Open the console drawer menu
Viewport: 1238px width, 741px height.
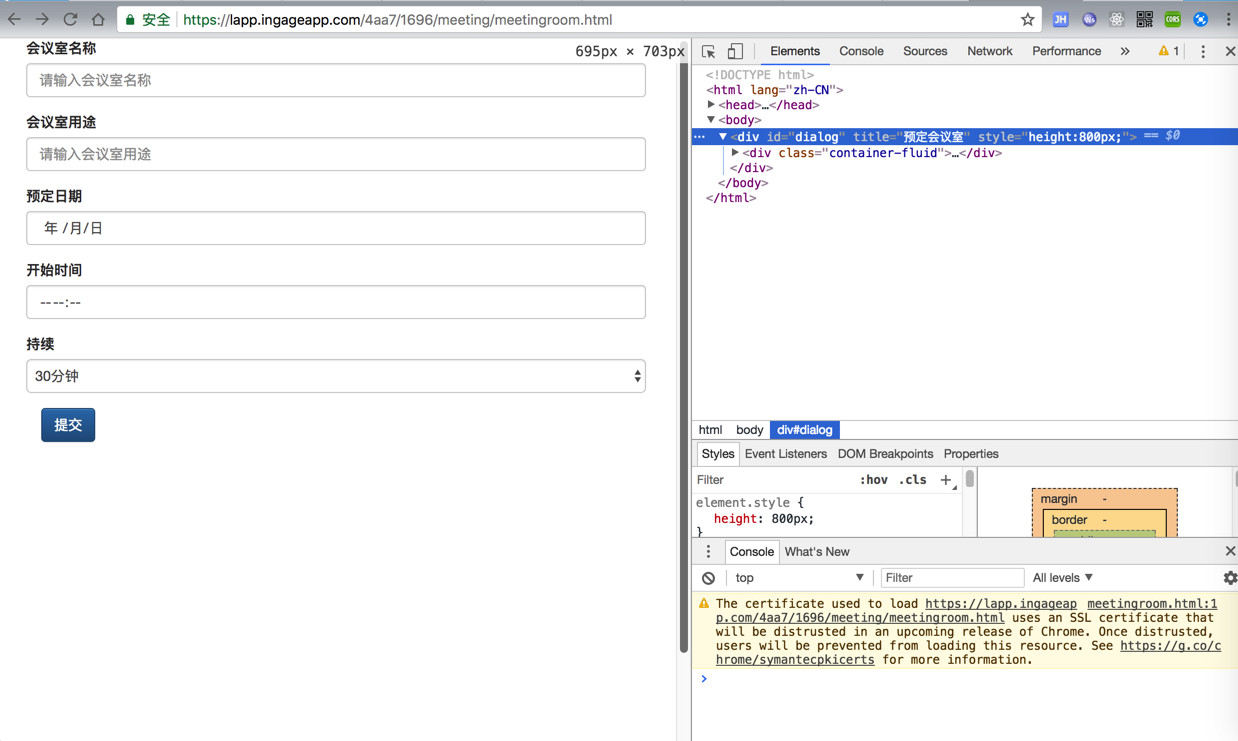click(708, 552)
